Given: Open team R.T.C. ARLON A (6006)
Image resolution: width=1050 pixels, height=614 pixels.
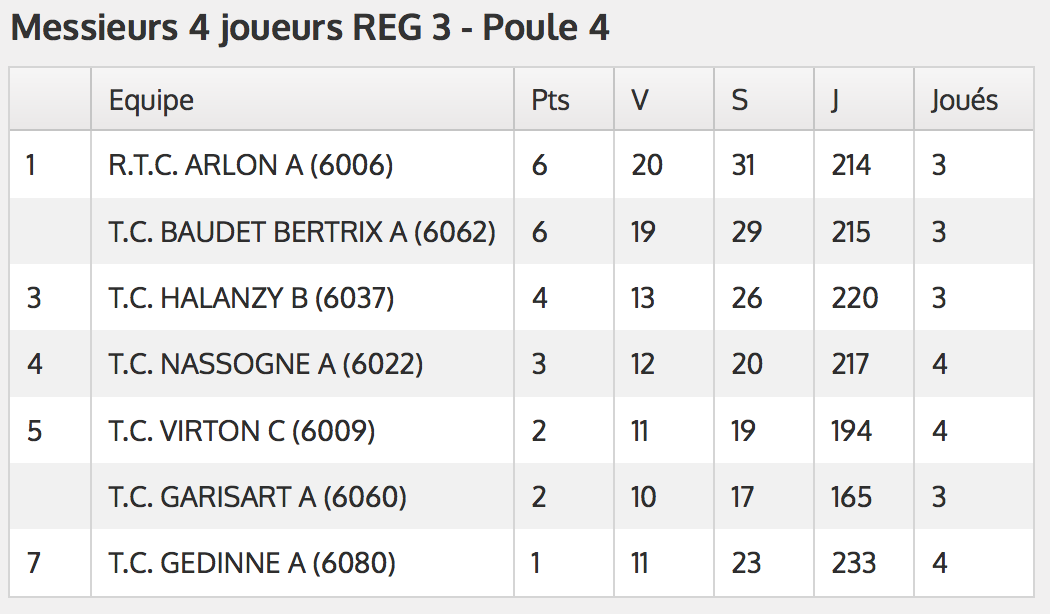Looking at the screenshot, I should 250,165.
